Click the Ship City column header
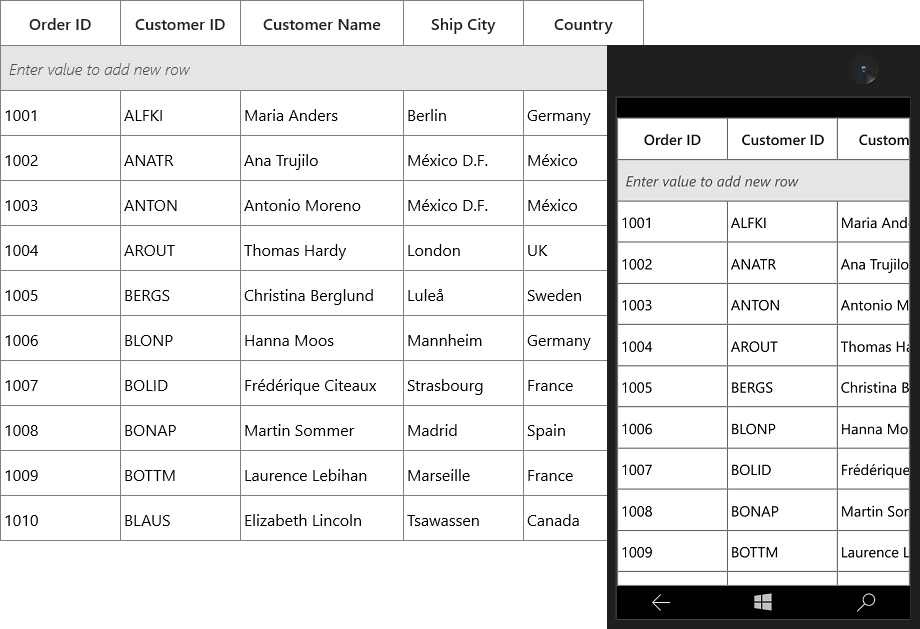Image resolution: width=920 pixels, height=629 pixels. (463, 24)
